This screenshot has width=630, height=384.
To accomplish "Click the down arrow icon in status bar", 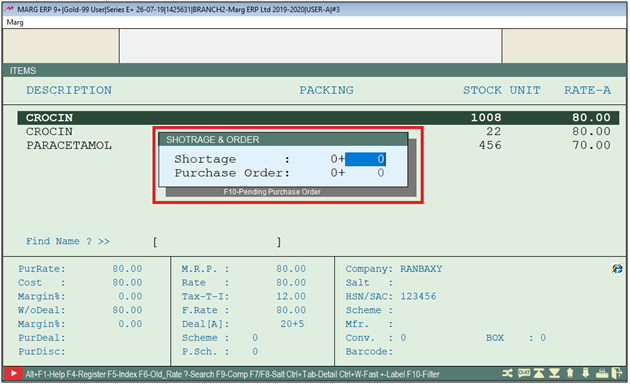I will (585, 374).
